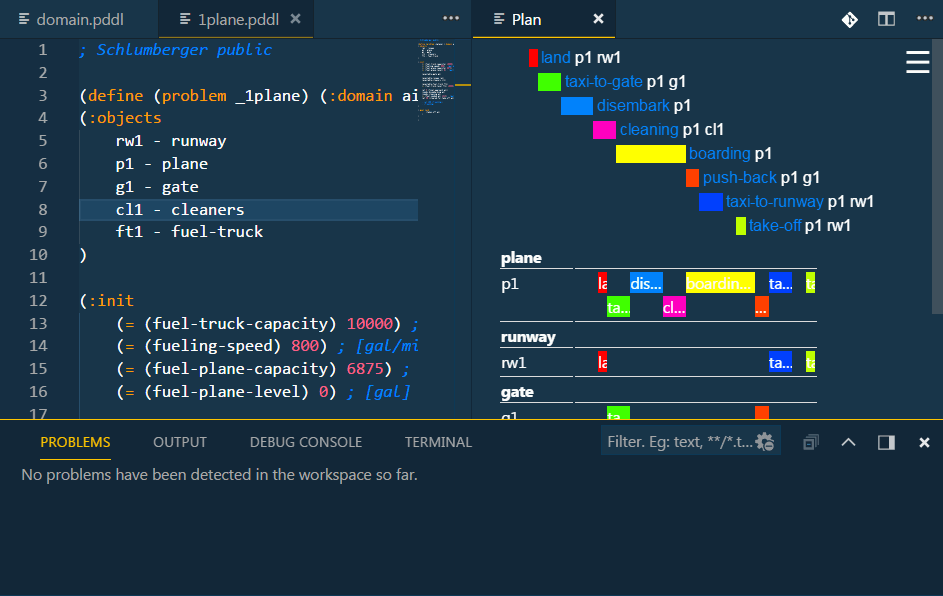Screen dimensions: 943x596
Task: Click the yellow 'boardin...' block in the p1 swimlane
Action: [x=720, y=283]
